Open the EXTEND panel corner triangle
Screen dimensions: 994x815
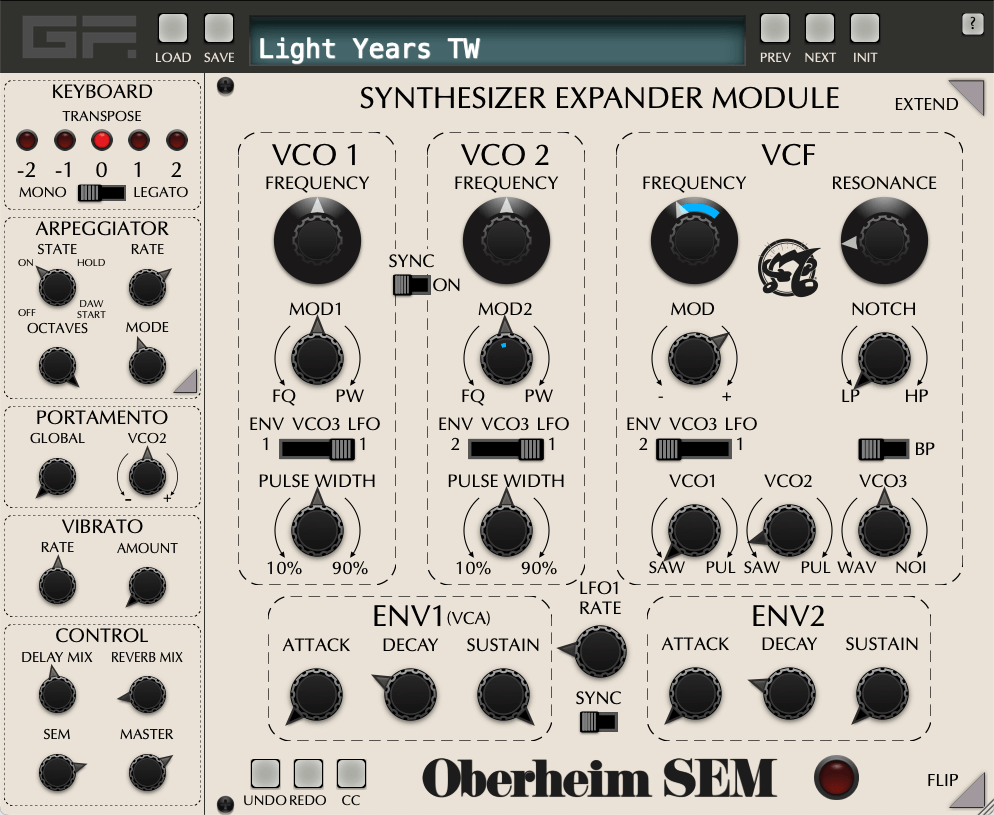(x=970, y=94)
